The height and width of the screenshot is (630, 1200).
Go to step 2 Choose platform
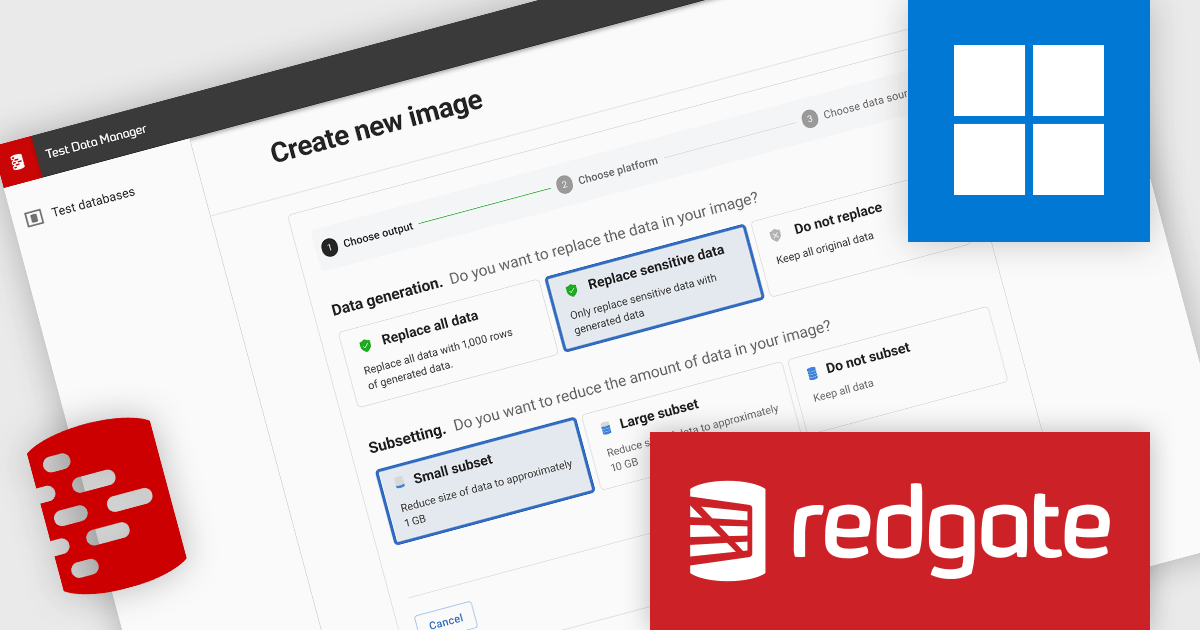coord(607,172)
